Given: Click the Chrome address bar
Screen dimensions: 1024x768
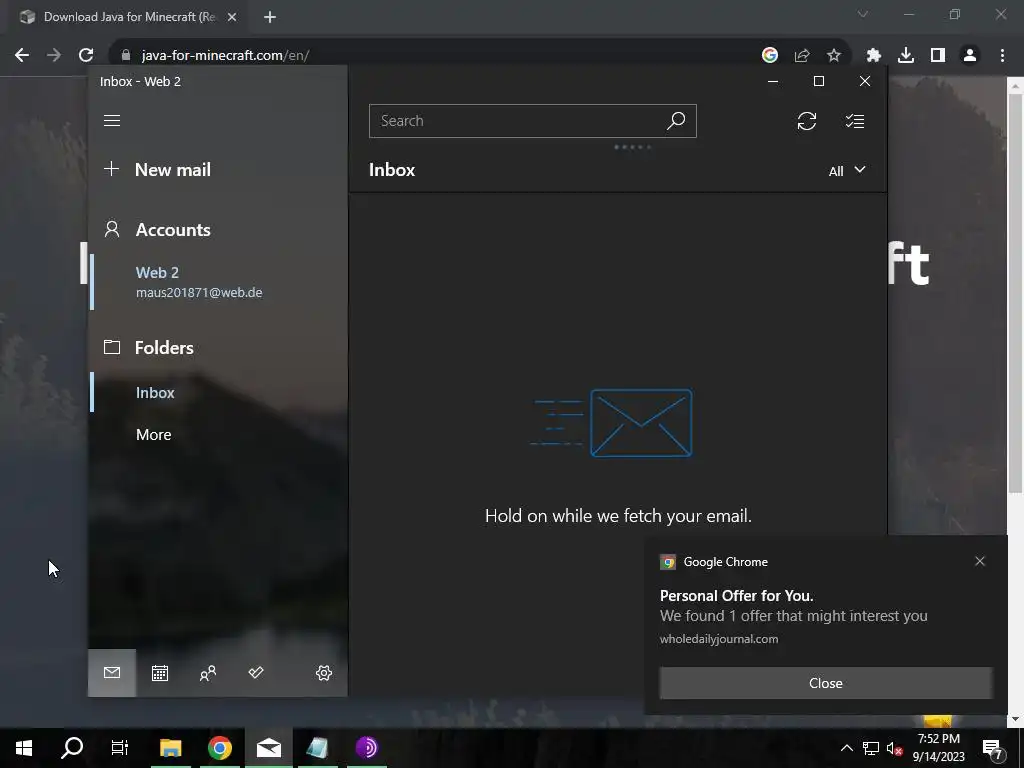Looking at the screenshot, I should [444, 56].
